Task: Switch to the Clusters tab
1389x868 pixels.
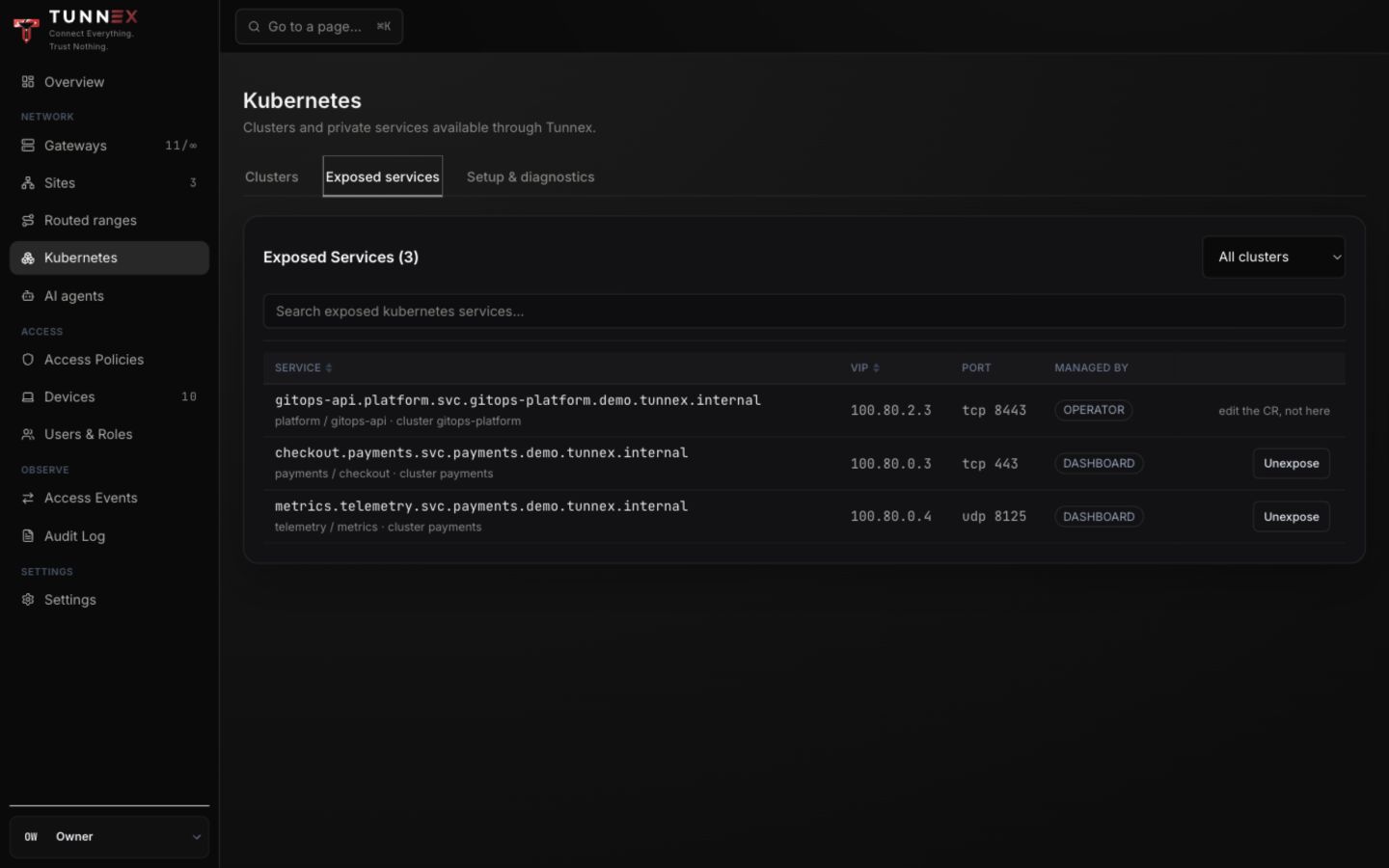Action: (x=272, y=177)
